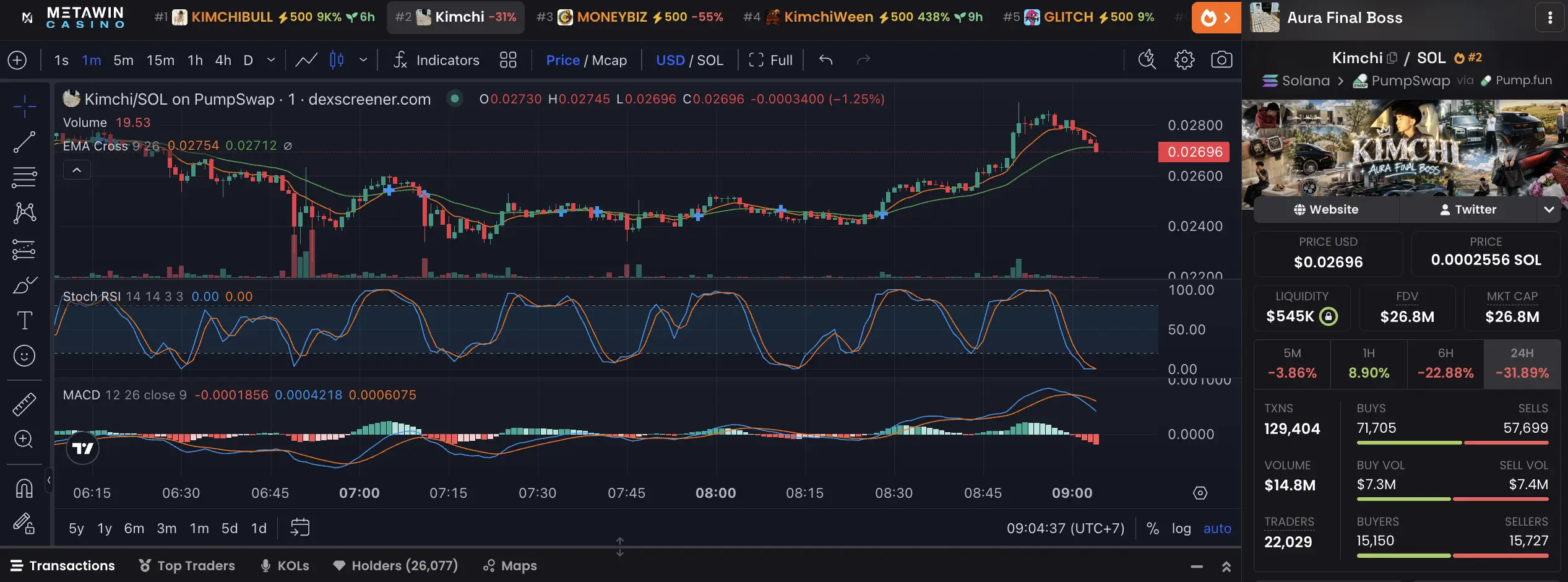Click the Indicators button
Screen dimensions: 1568x582
tap(436, 60)
